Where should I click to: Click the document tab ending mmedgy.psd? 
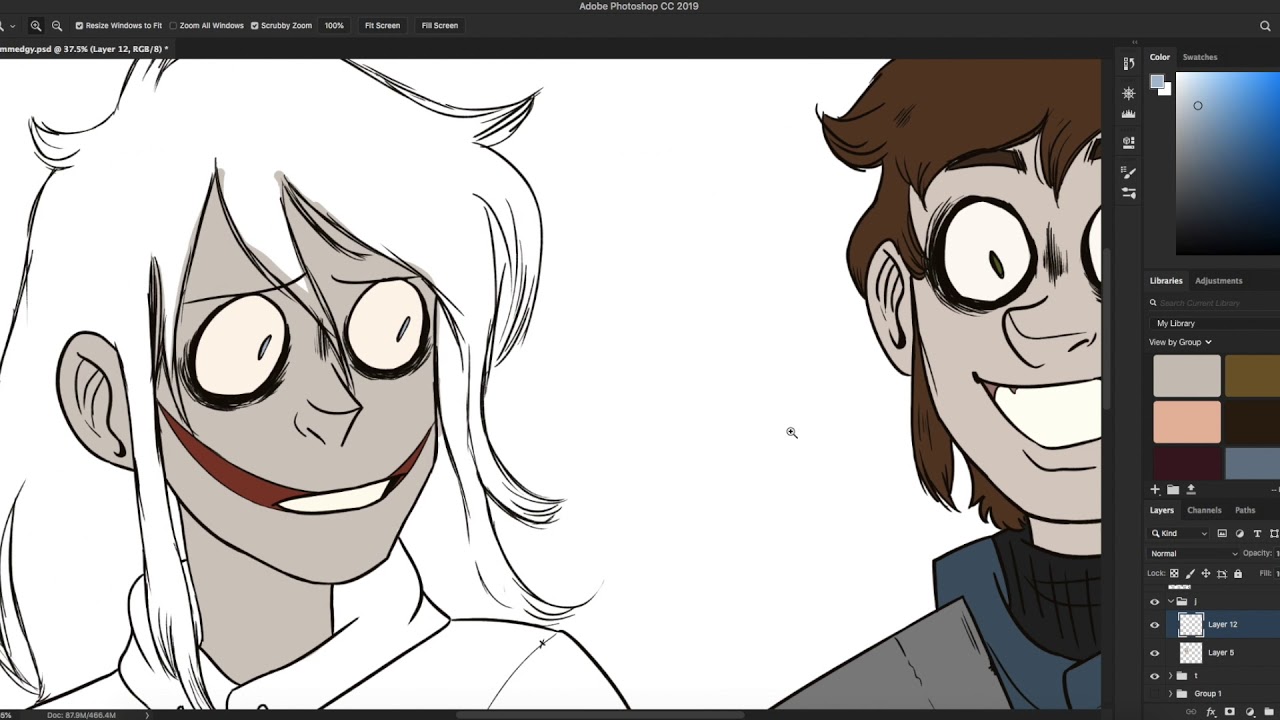click(84, 48)
